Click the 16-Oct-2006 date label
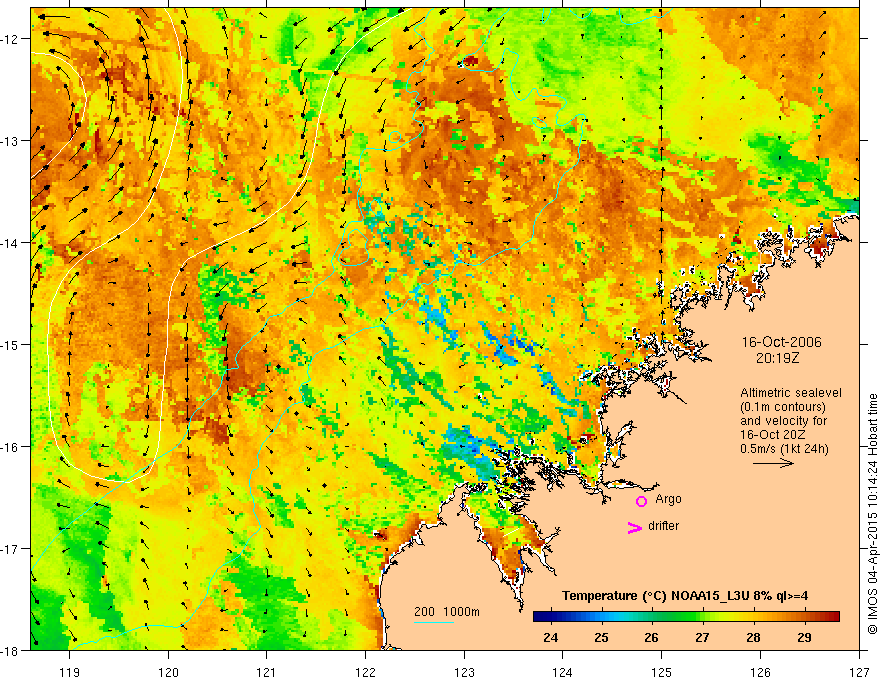The height and width of the screenshot is (680, 880). coord(781,342)
